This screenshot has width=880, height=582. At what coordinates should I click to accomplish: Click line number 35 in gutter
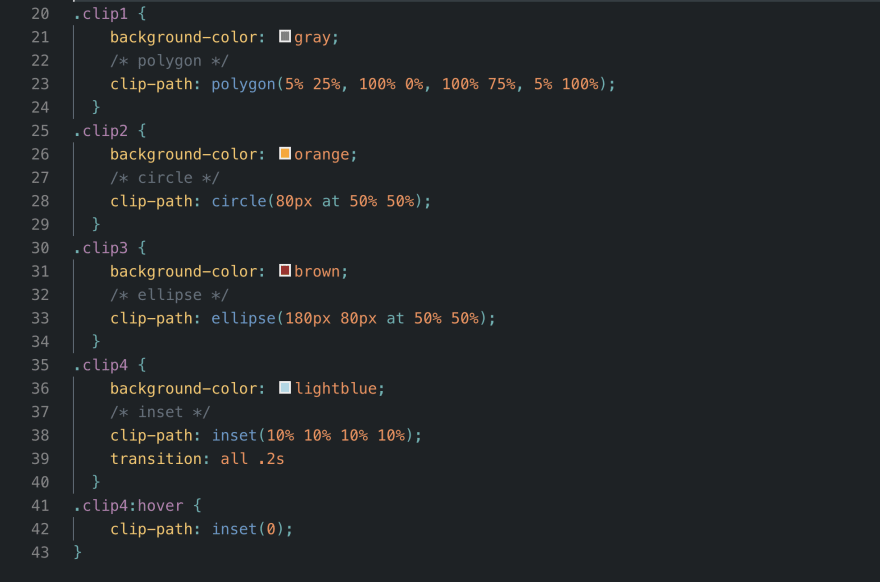[40, 365]
